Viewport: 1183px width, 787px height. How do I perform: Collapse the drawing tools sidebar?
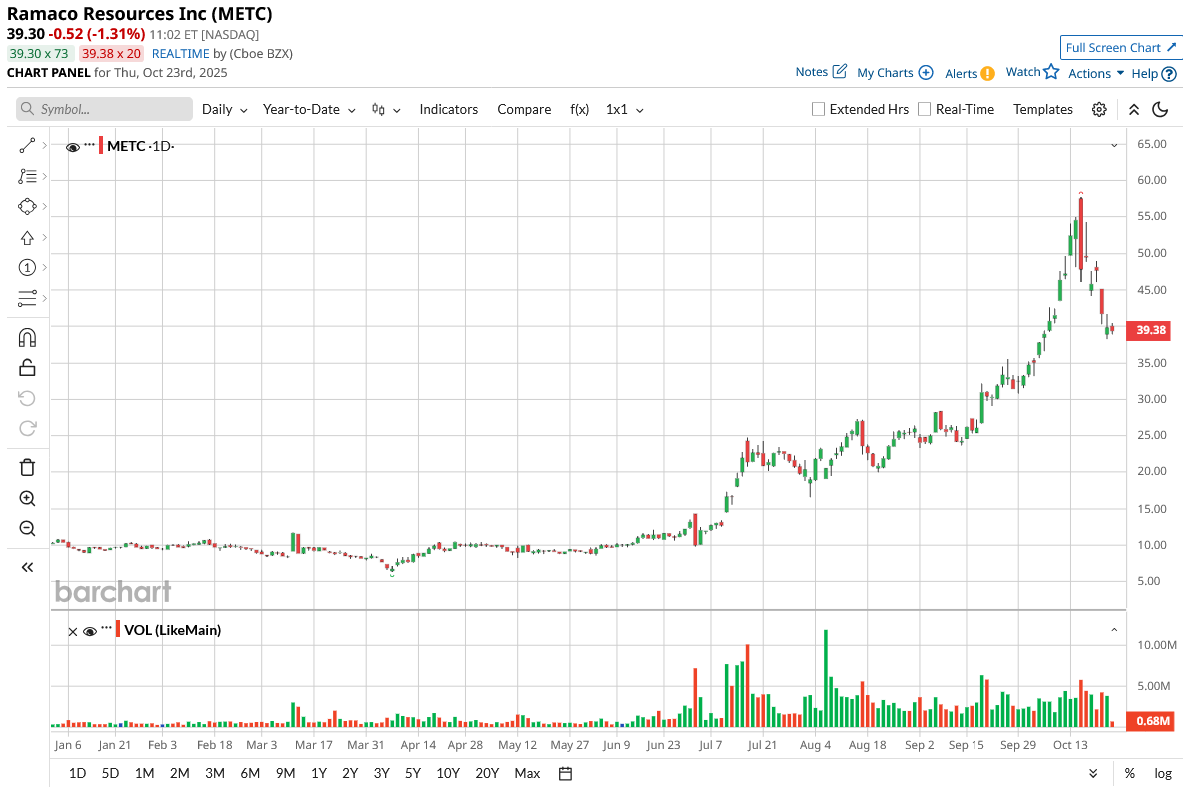coord(27,567)
